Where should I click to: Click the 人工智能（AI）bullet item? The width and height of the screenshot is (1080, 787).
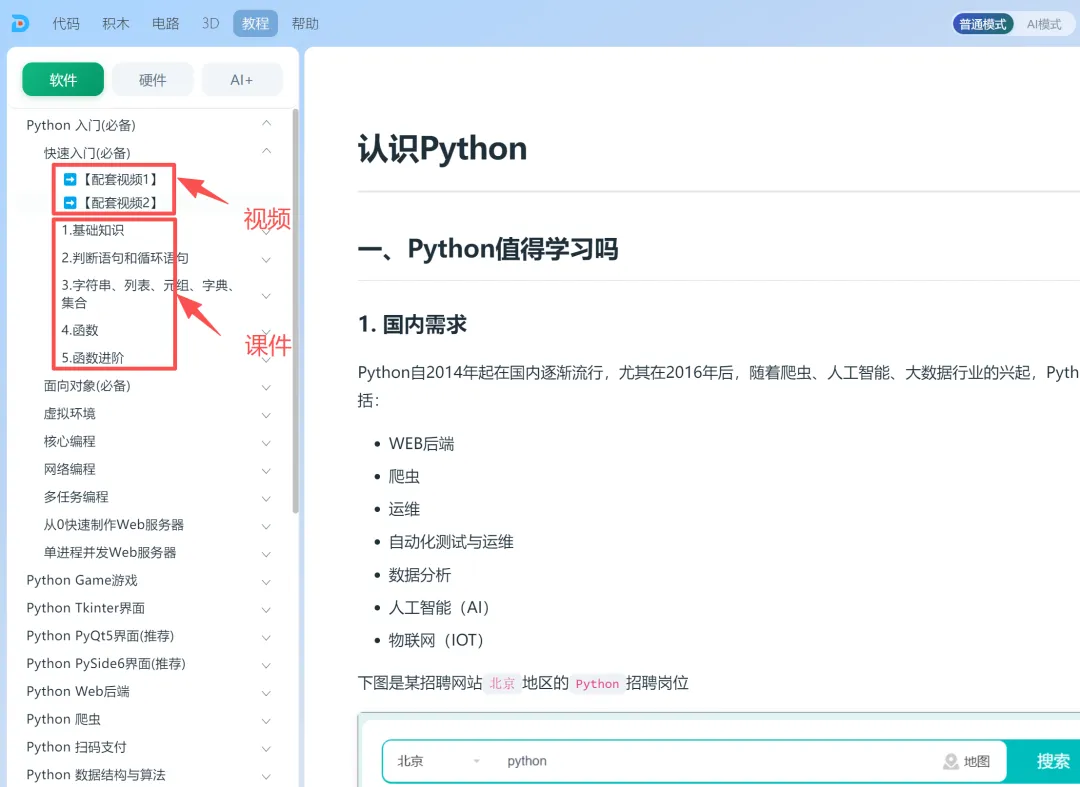pos(439,607)
